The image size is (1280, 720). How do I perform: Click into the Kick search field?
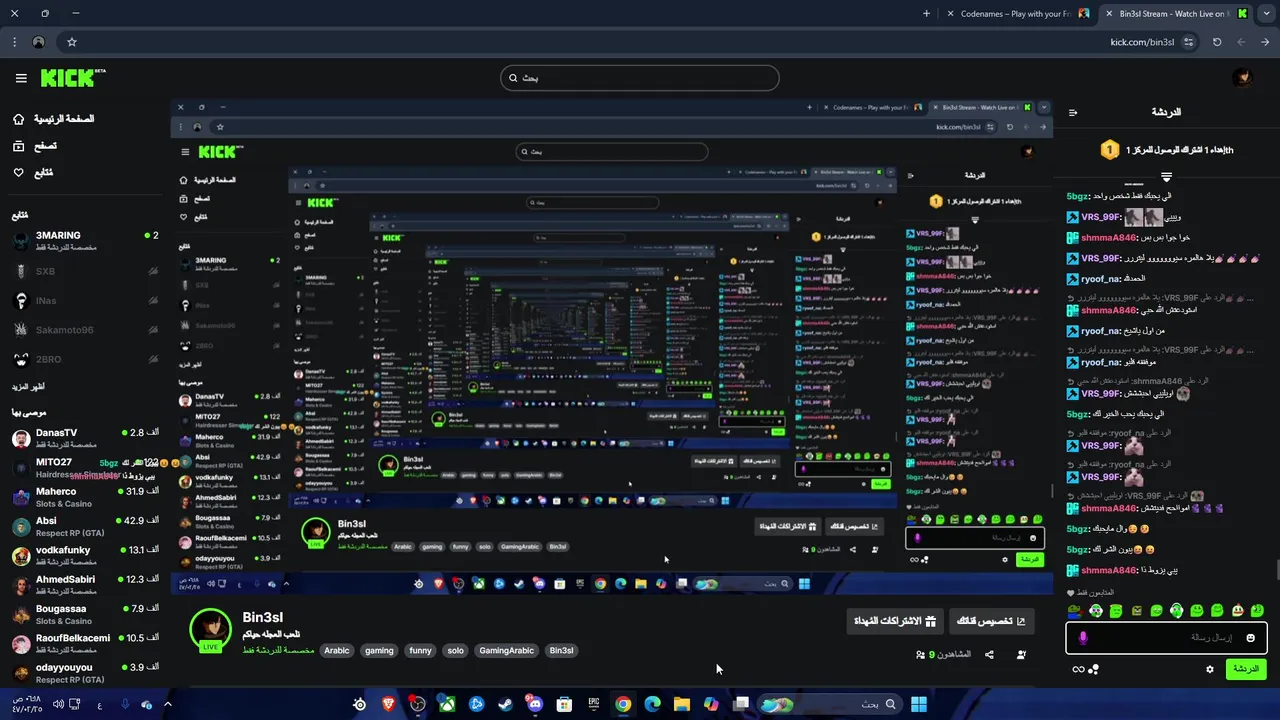click(x=640, y=78)
